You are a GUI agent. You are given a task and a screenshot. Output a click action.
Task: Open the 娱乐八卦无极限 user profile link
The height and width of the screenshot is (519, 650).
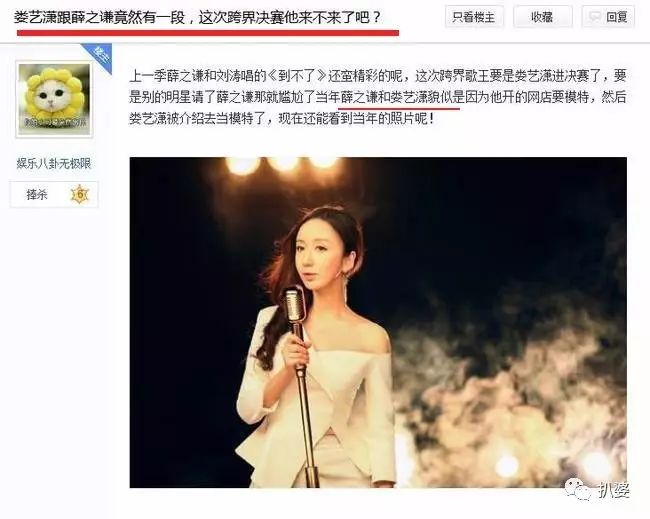(53, 164)
